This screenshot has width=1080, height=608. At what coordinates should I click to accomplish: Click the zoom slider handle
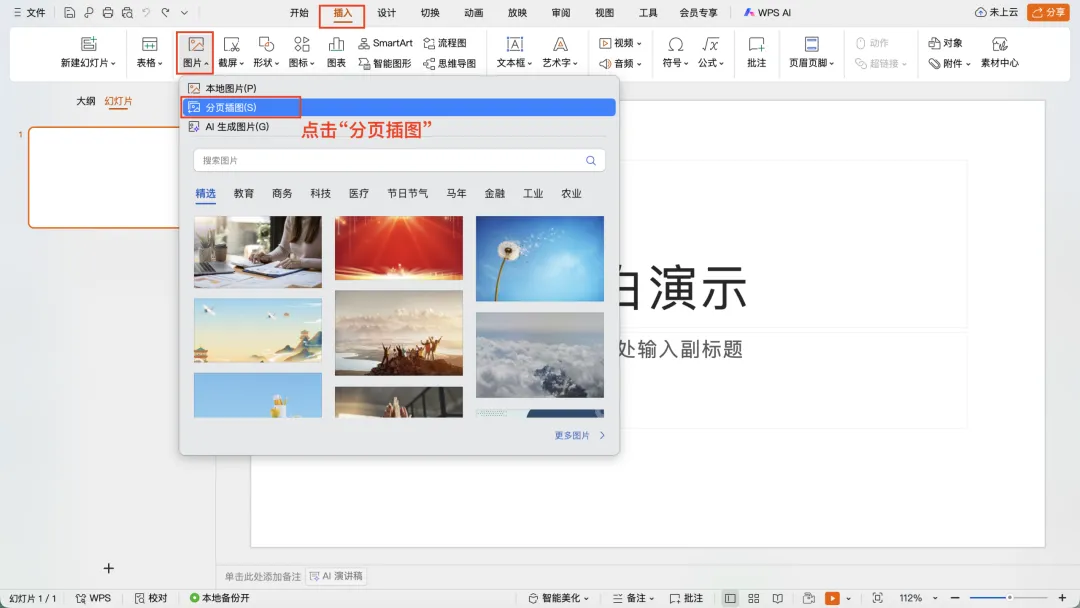click(1009, 598)
